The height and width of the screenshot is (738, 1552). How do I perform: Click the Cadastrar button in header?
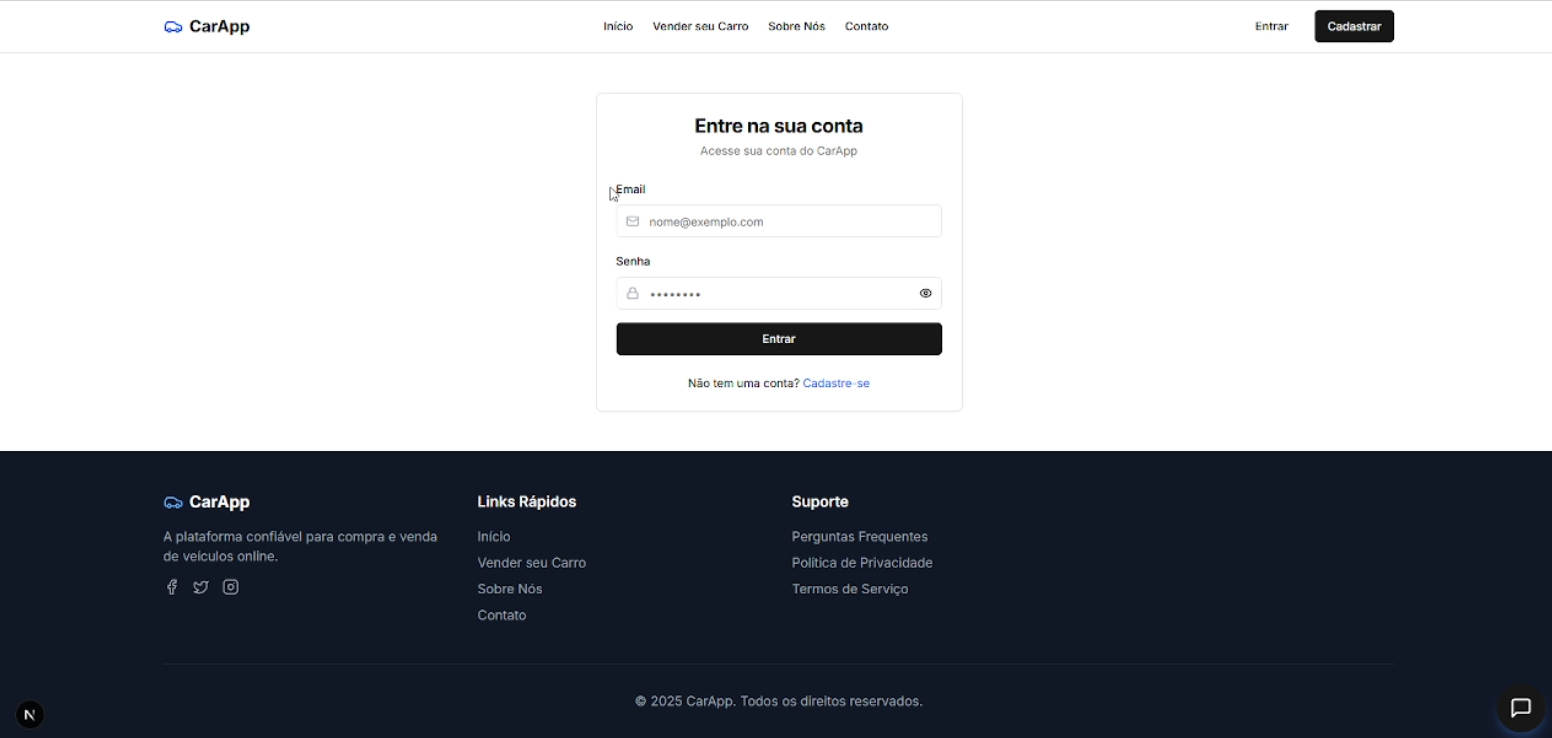pos(1353,27)
